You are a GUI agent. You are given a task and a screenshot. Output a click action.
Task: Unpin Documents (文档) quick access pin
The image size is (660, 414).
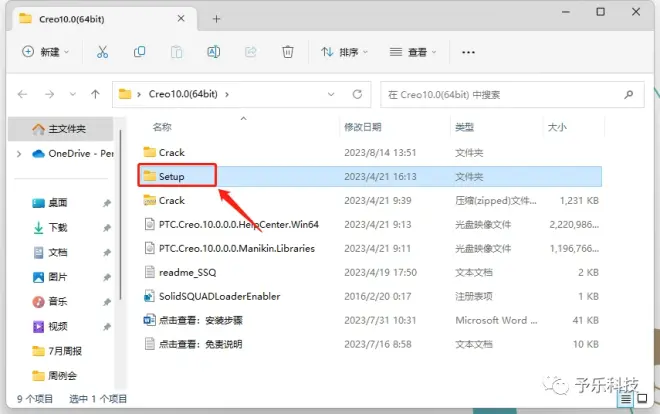(107, 252)
